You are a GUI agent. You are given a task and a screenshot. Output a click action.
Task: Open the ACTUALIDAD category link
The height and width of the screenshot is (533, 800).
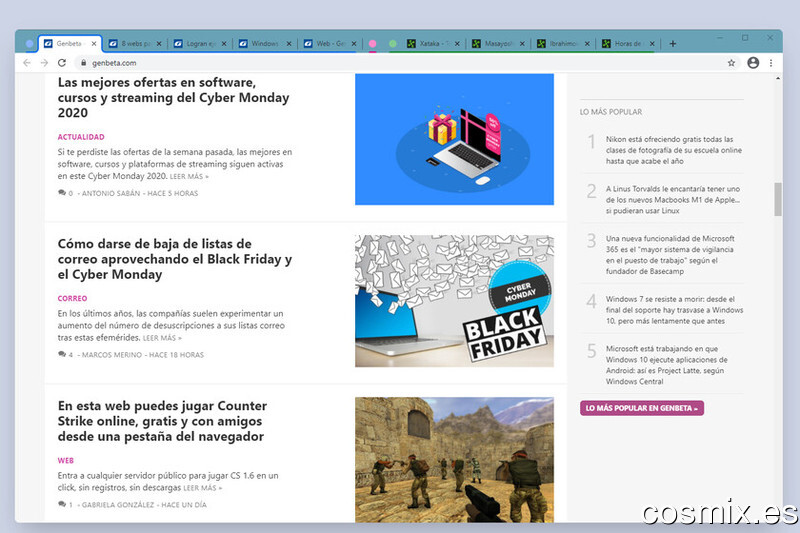81,137
